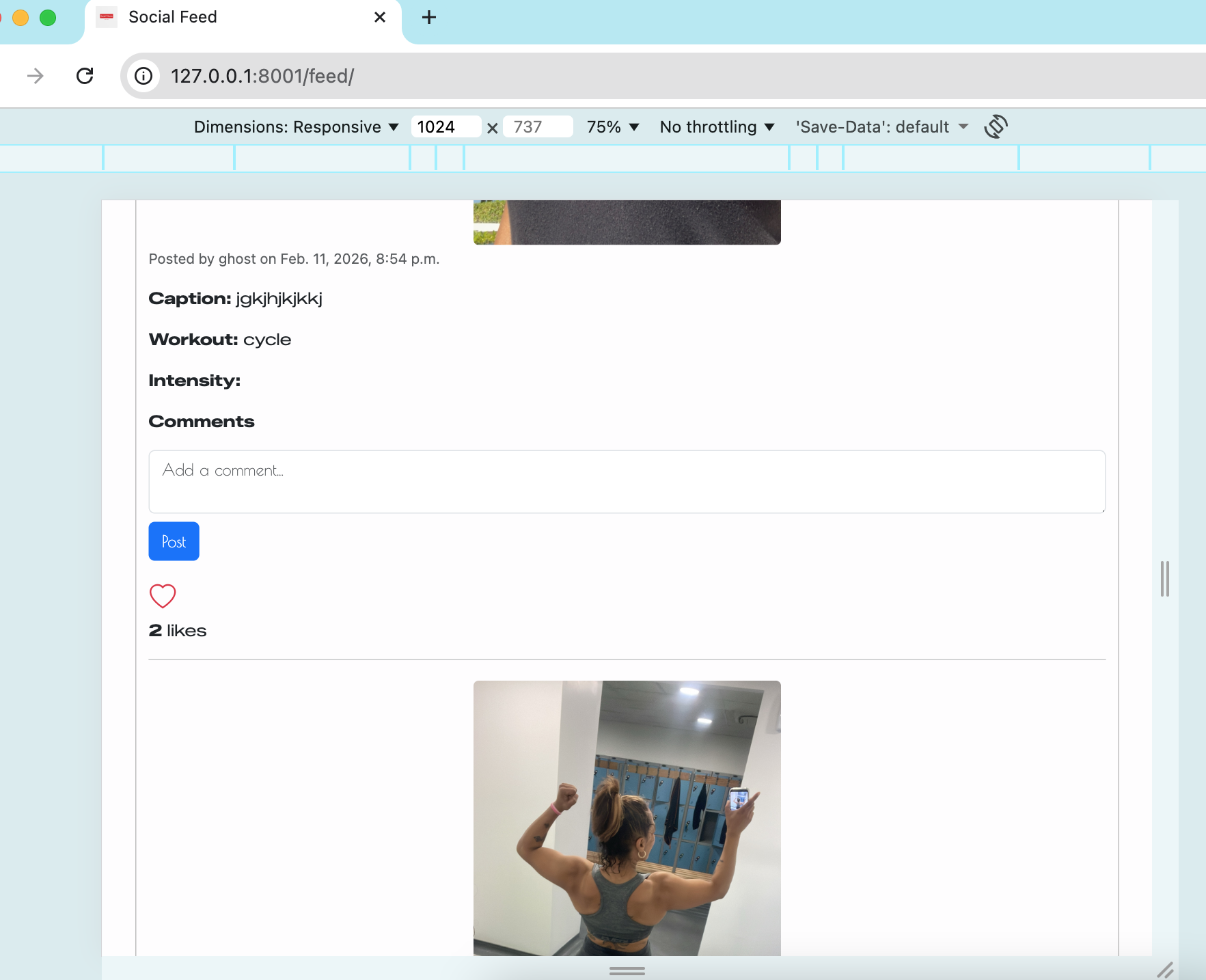Click the Social Feed tab favicon

pos(107,17)
